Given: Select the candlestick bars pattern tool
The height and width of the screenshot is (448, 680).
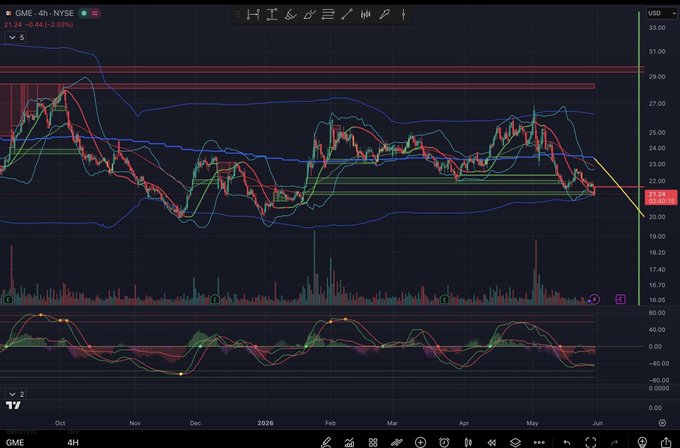Looking at the screenshot, I should [366, 15].
